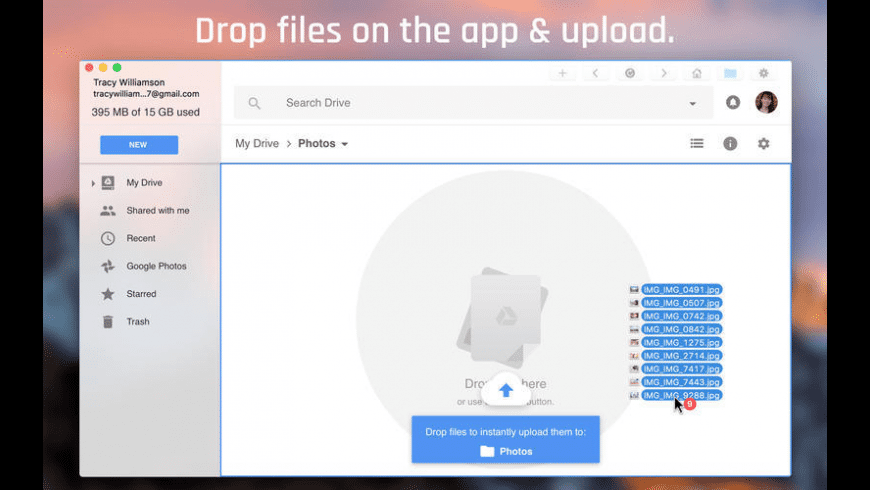Switch to list view icon

(697, 144)
